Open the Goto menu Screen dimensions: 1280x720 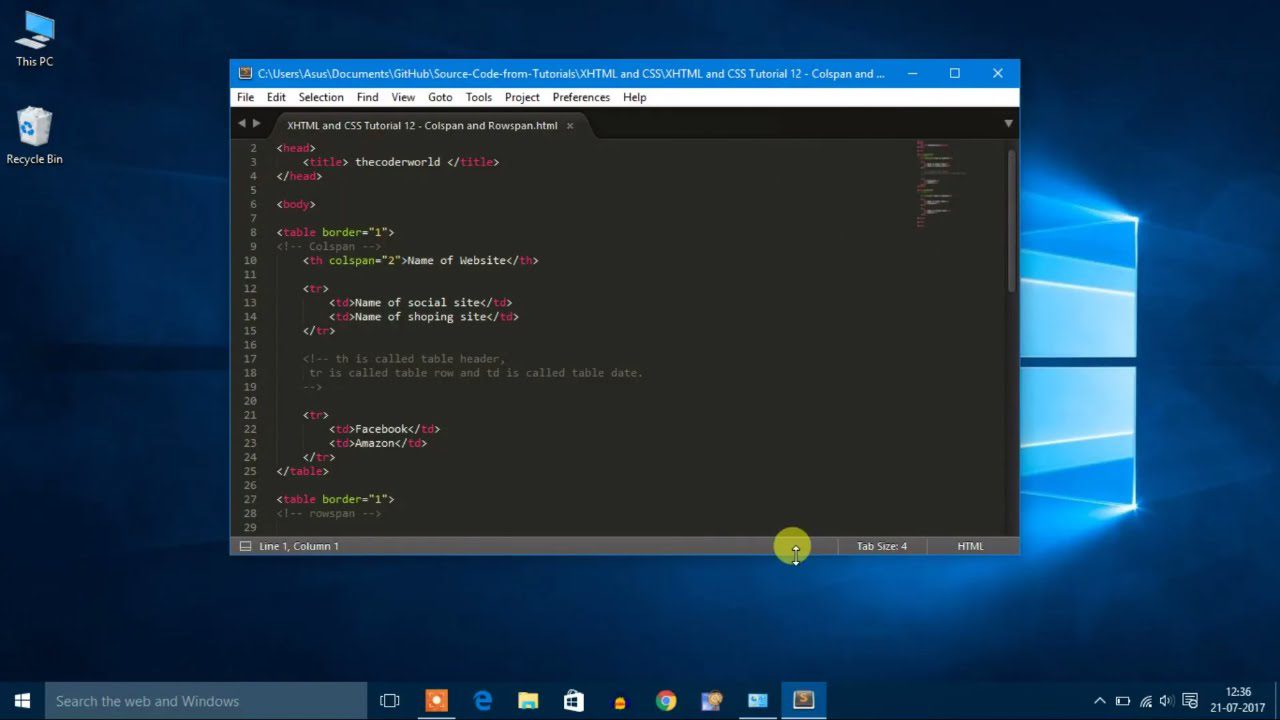point(440,97)
